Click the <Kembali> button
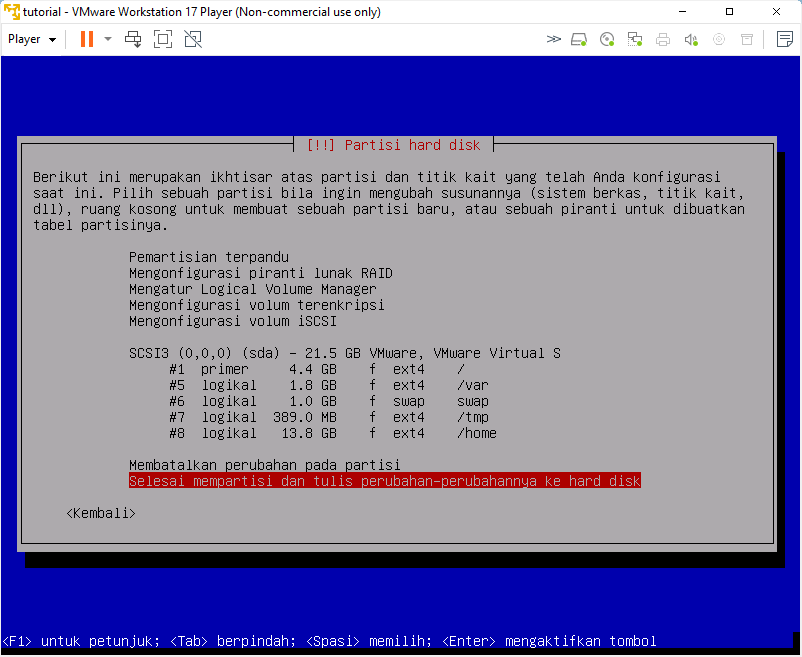Viewport: 802px width, 657px height. pyautogui.click(x=101, y=513)
